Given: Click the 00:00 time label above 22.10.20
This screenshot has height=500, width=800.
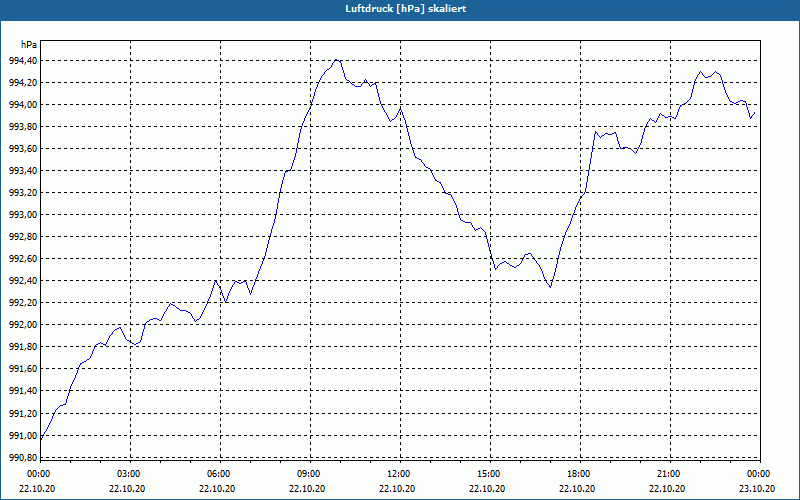Looking at the screenshot, I should click(38, 474).
